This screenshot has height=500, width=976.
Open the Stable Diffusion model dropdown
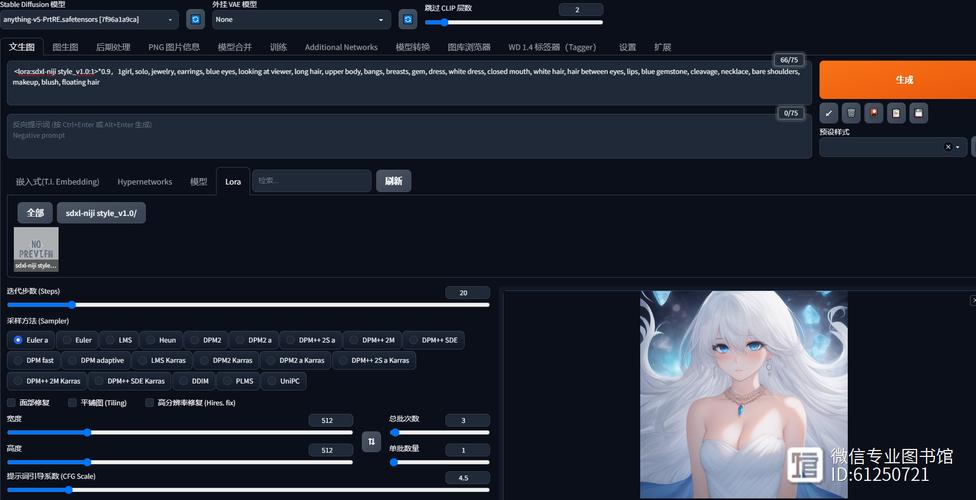pos(89,19)
